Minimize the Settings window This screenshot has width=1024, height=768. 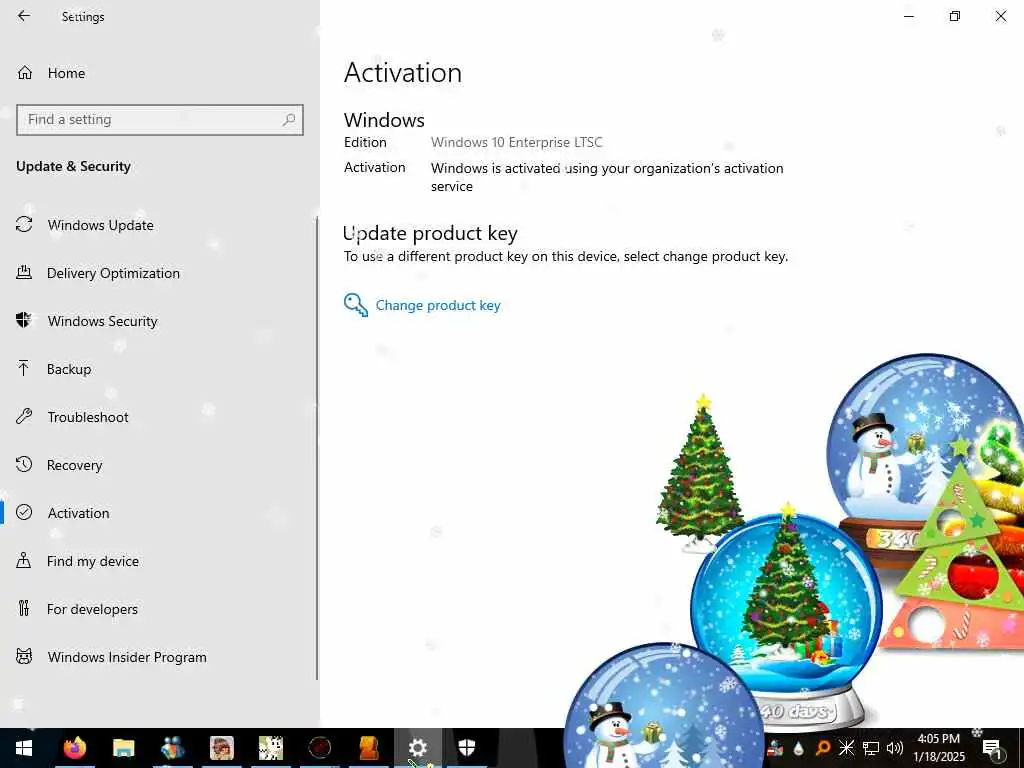(908, 16)
